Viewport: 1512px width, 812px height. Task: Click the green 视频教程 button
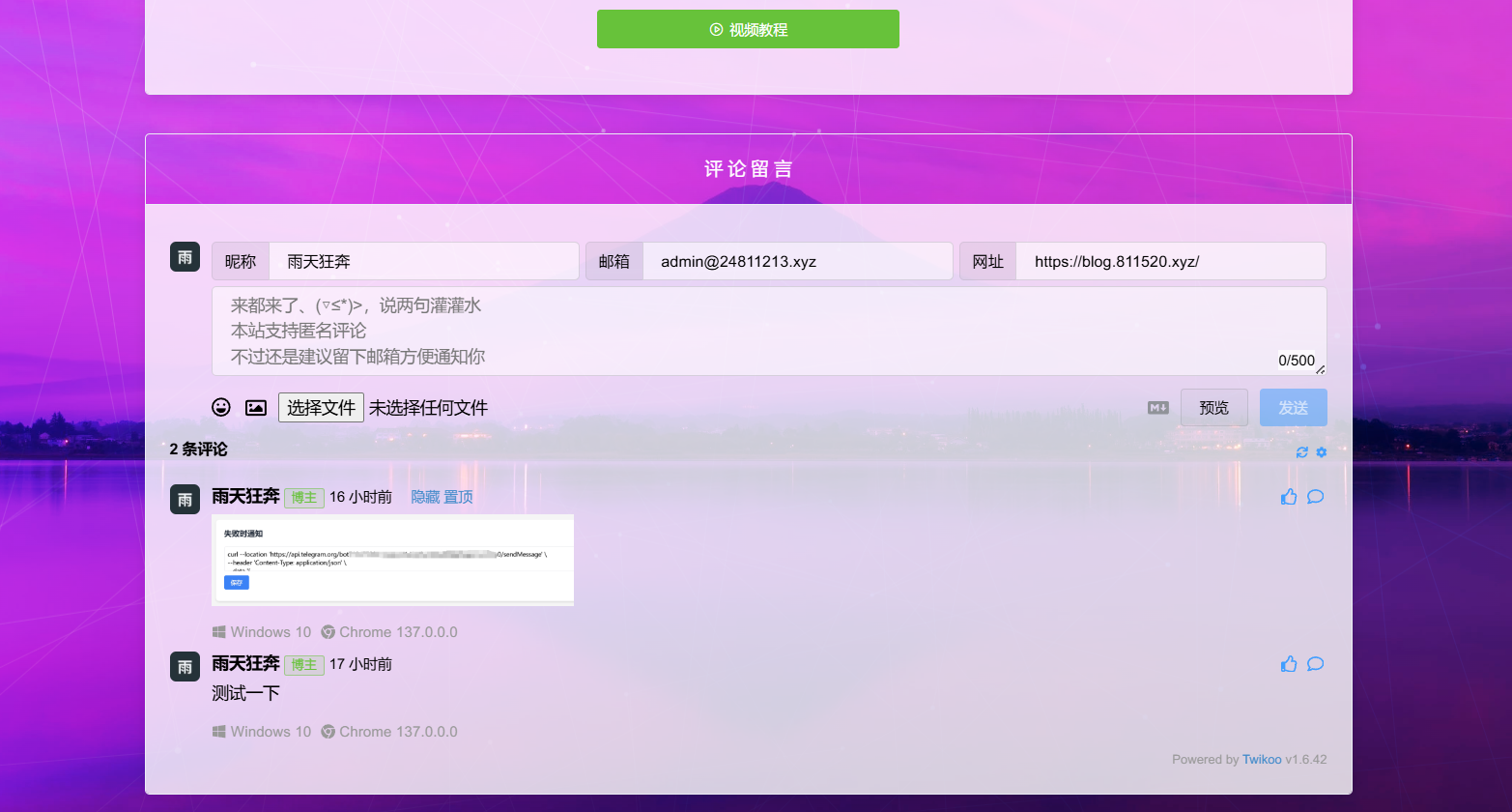[748, 29]
